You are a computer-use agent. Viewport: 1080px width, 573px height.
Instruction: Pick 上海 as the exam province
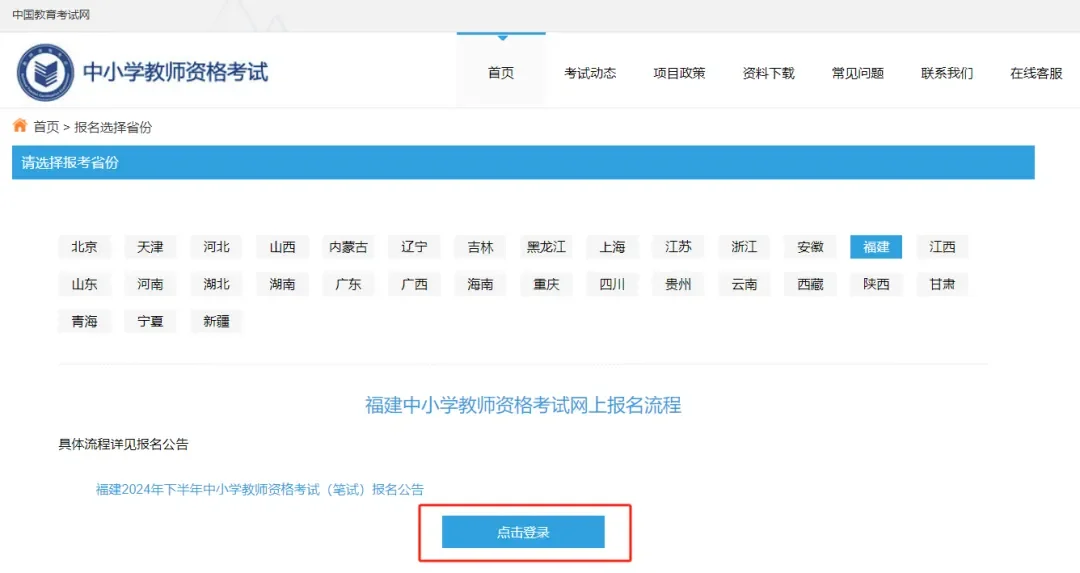[x=612, y=247]
